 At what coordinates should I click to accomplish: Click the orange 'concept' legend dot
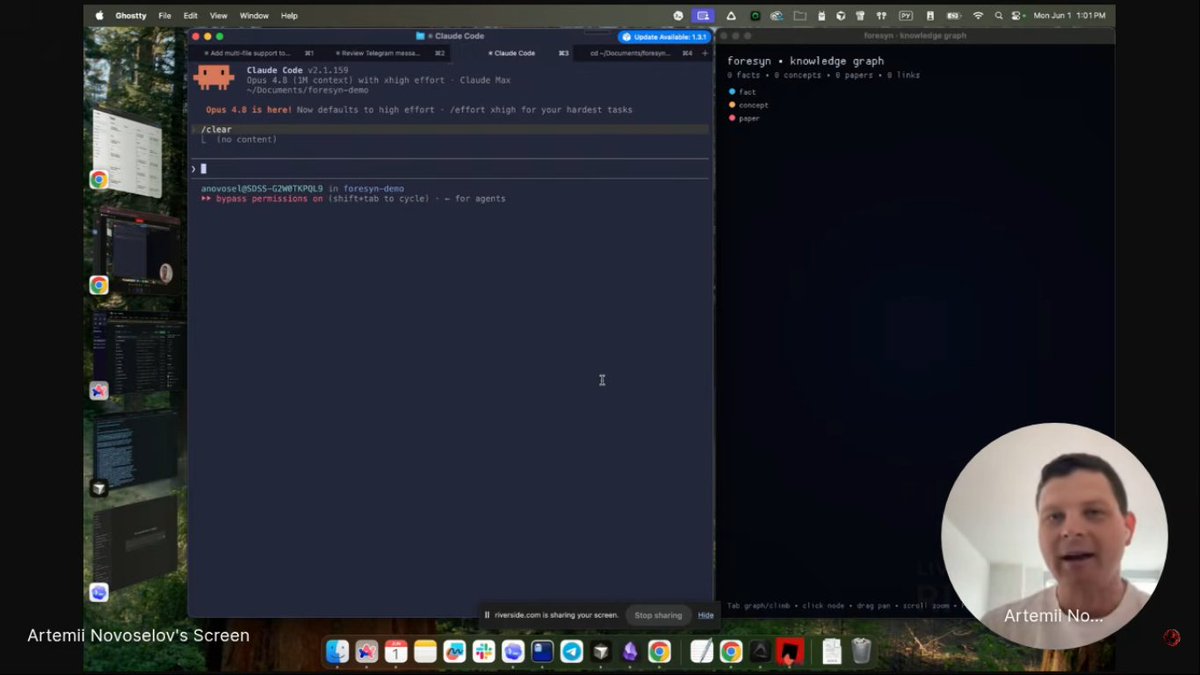click(732, 105)
